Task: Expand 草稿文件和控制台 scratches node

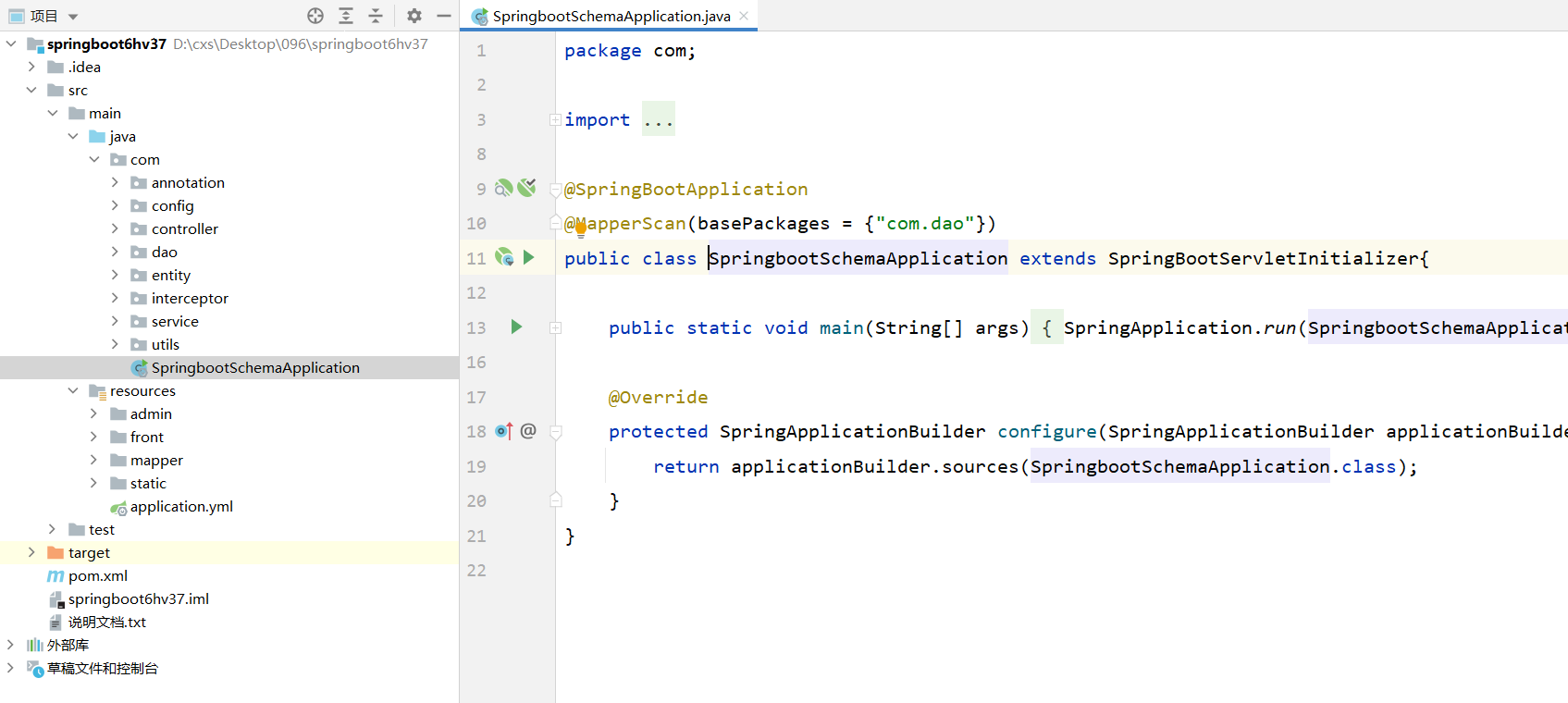Action: tap(11, 668)
